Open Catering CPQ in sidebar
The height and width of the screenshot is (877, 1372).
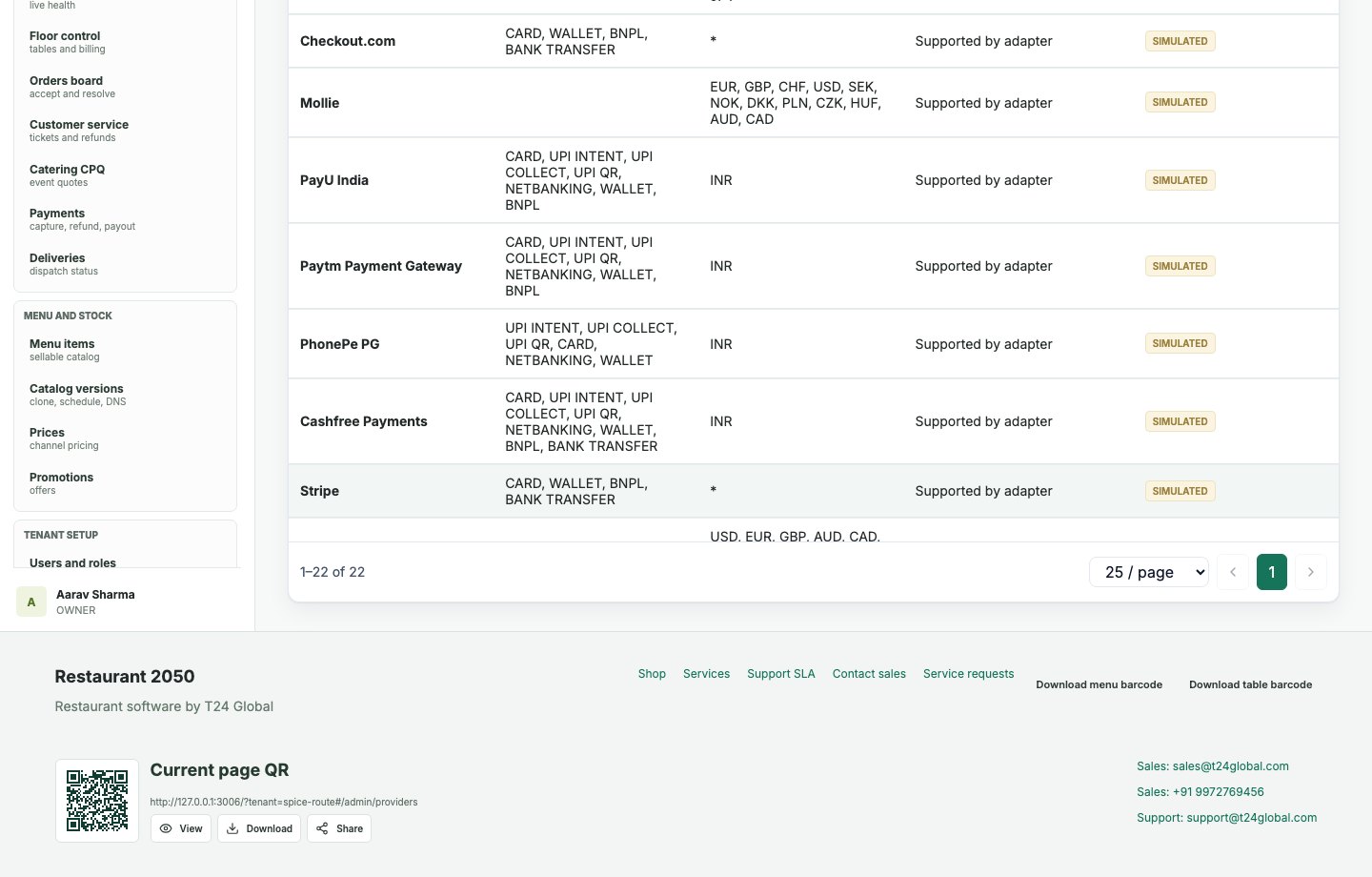click(x=125, y=175)
